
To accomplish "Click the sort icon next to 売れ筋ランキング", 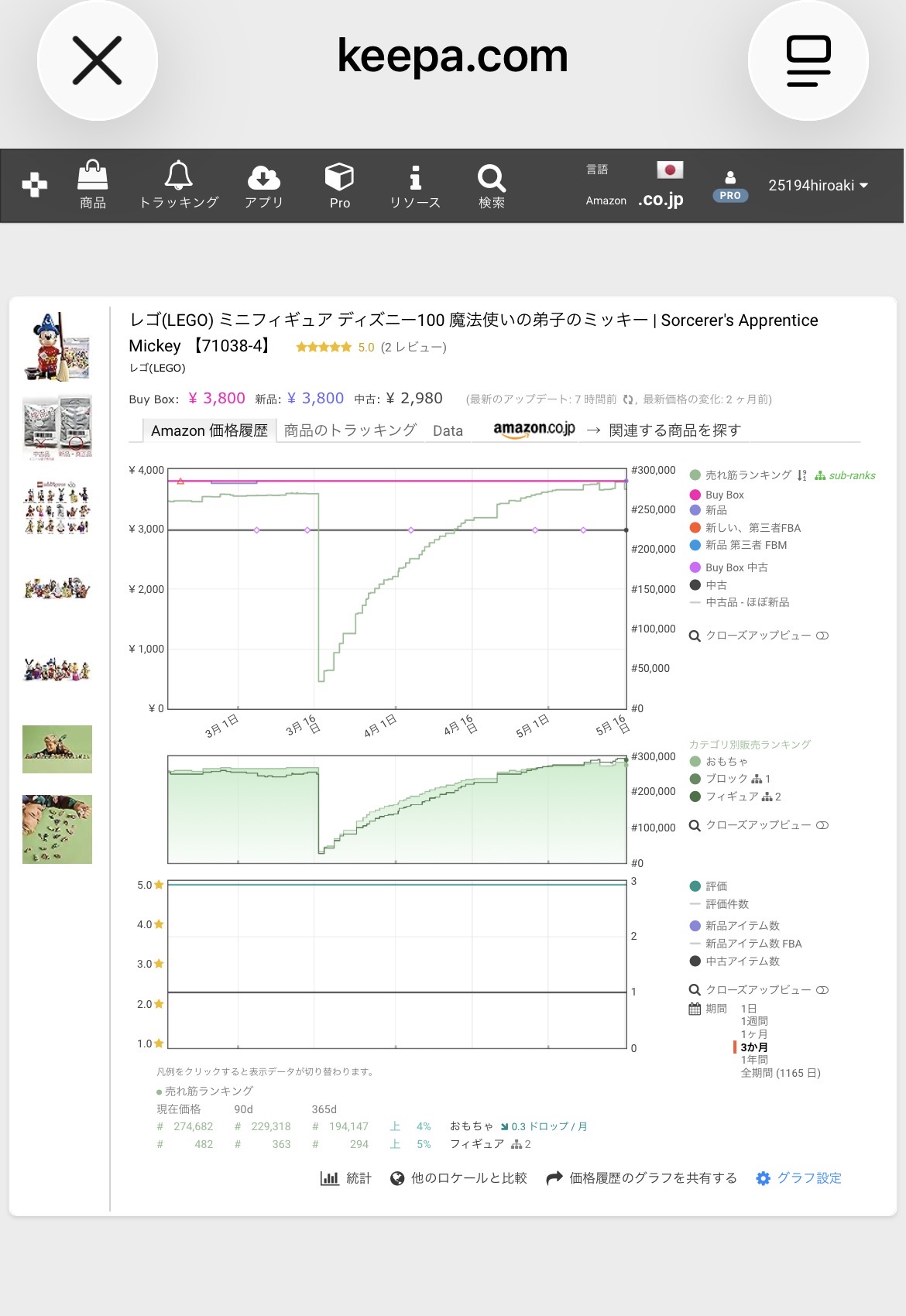I will click(x=802, y=475).
